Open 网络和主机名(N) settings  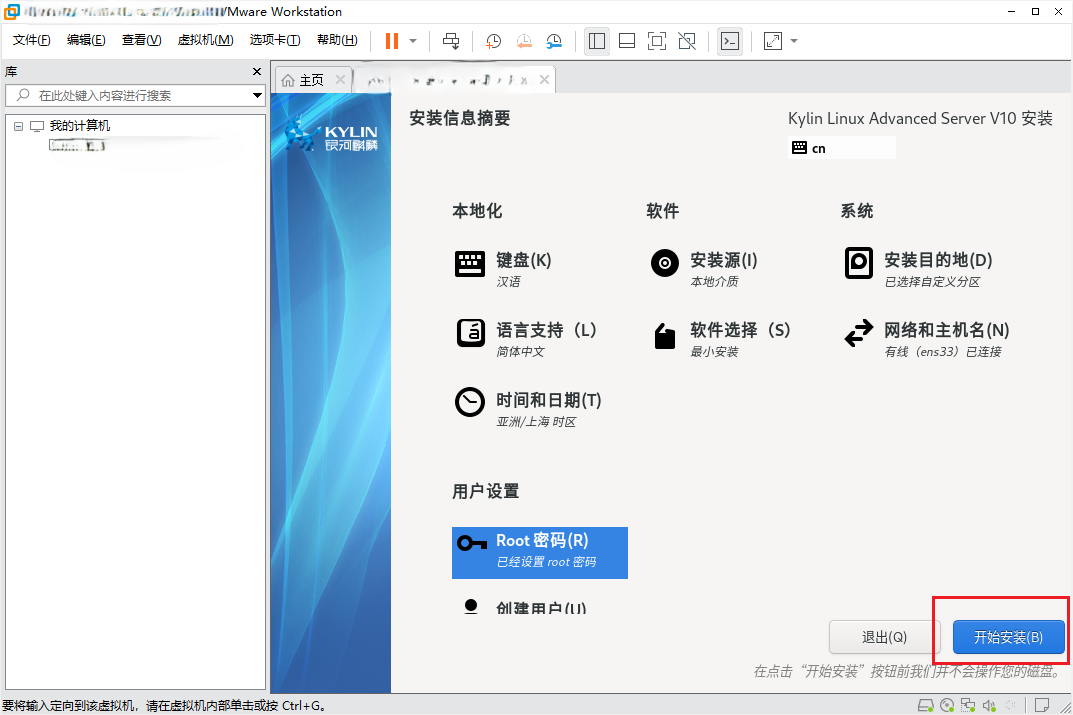[947, 330]
